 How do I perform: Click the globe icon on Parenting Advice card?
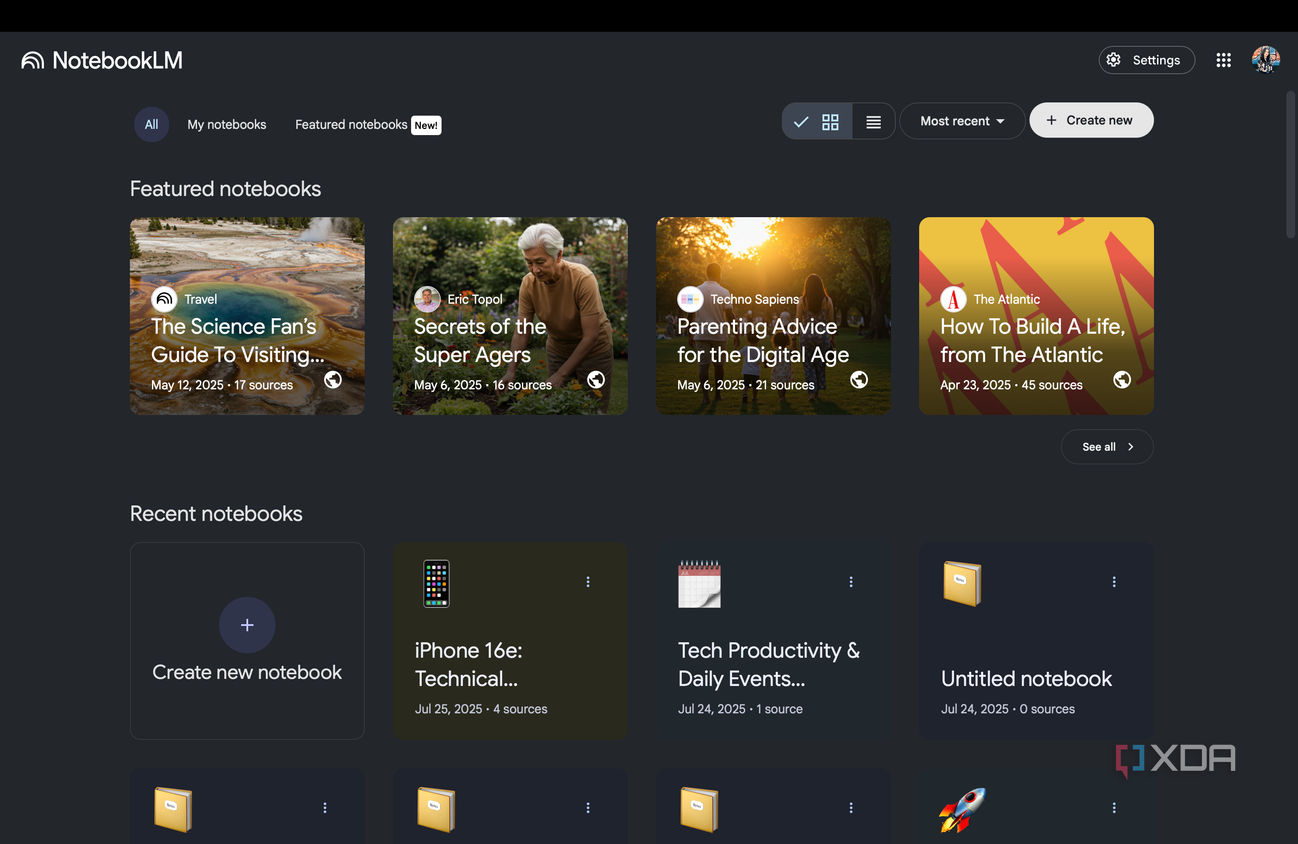tap(859, 380)
